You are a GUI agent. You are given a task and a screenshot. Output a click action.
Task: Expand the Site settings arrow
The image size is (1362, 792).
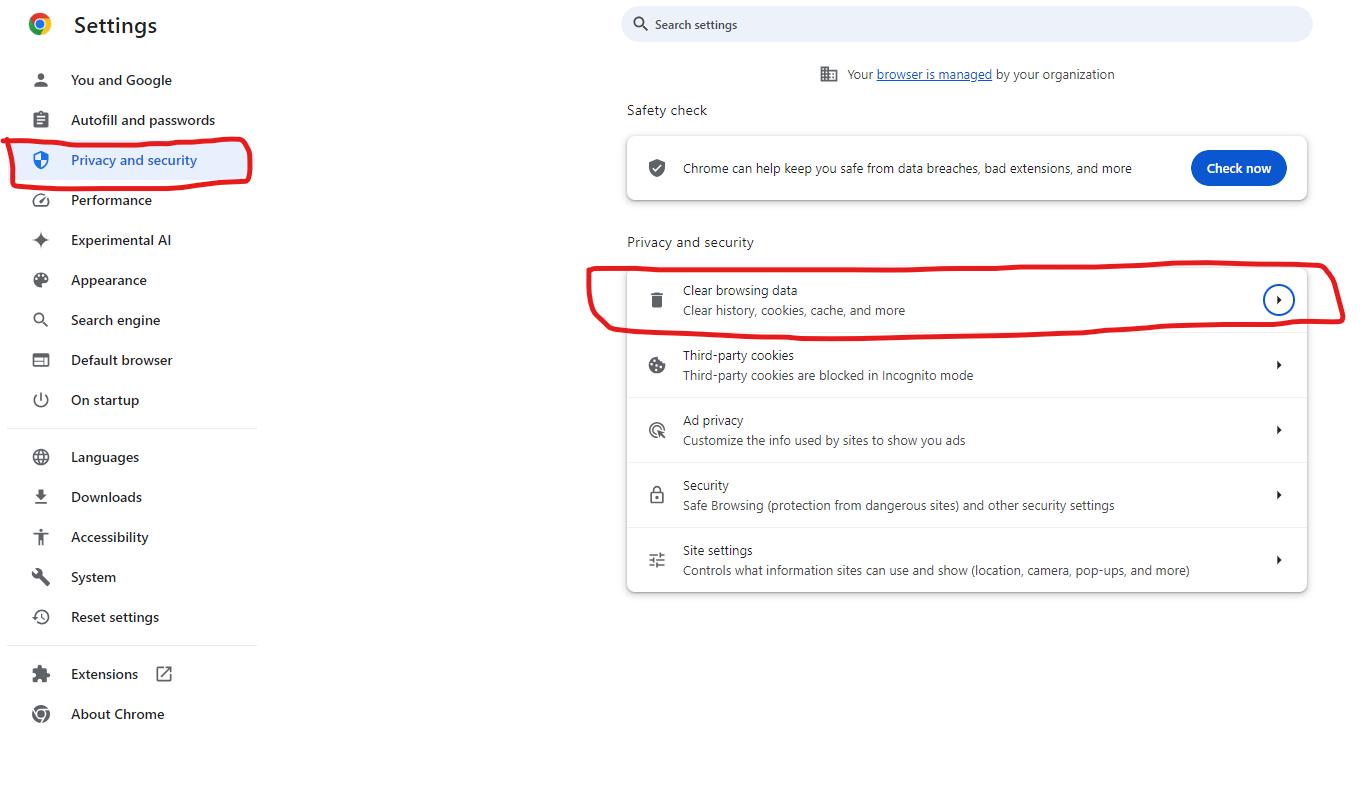coord(1278,560)
